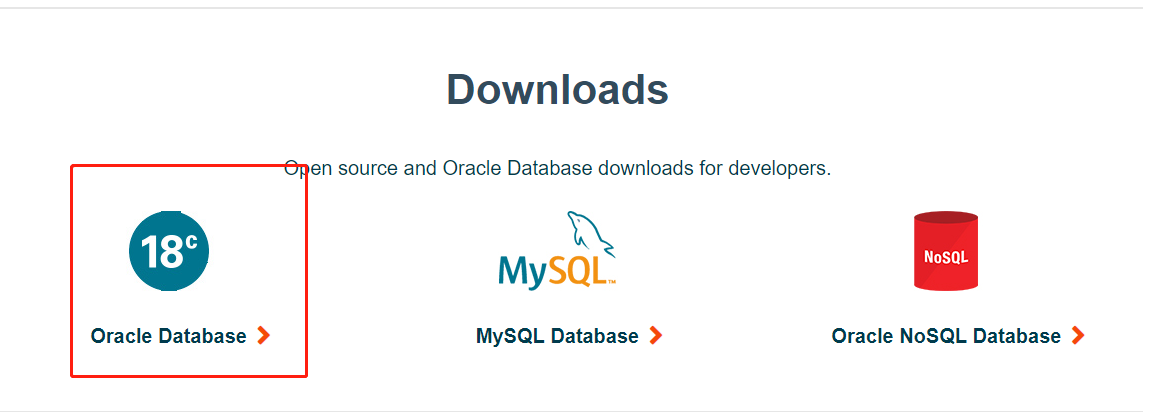
Task: Click the MySQL dolphin logo
Action: [558, 250]
